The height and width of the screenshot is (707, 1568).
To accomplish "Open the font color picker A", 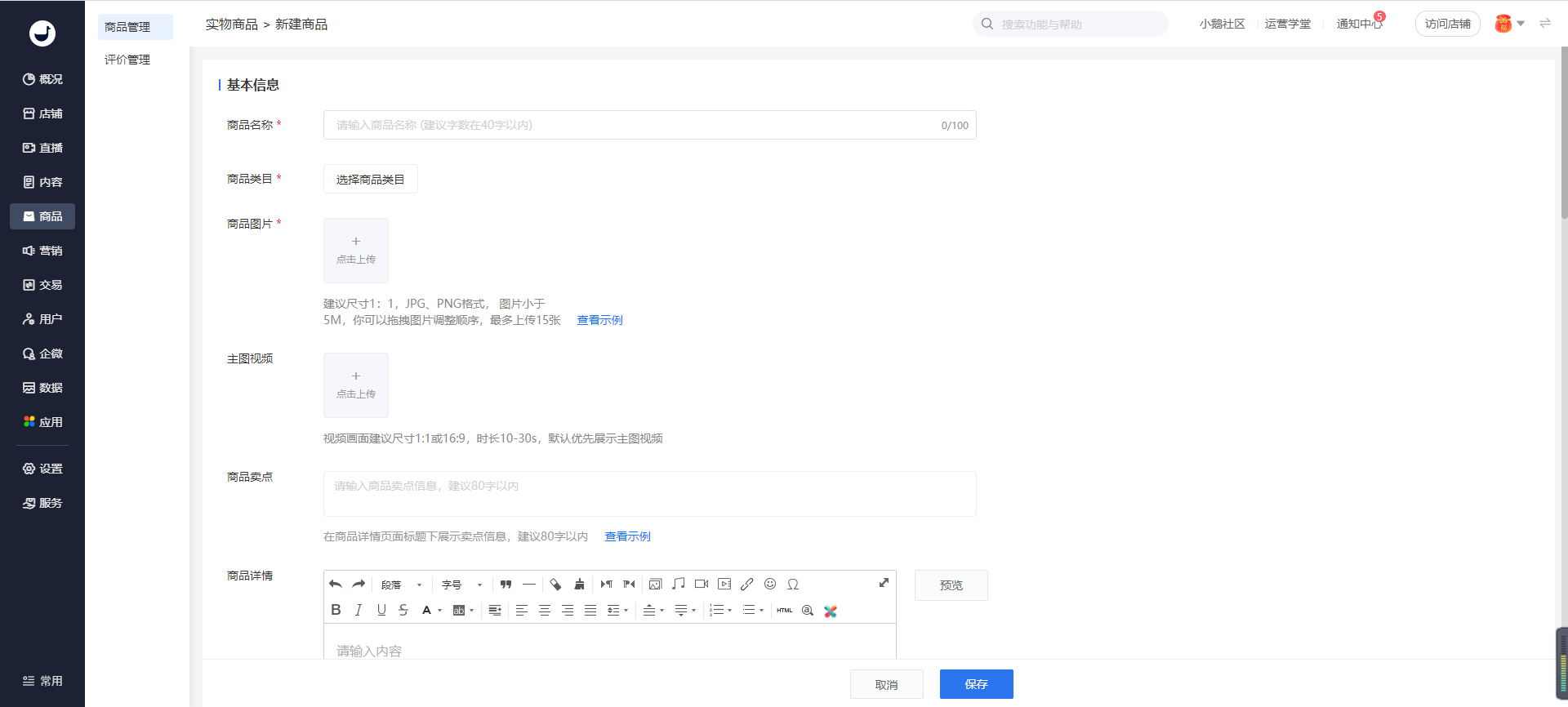I will [x=430, y=610].
